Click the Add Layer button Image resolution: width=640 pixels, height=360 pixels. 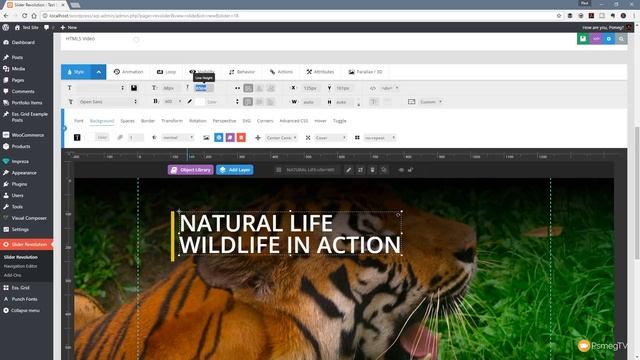click(x=235, y=170)
